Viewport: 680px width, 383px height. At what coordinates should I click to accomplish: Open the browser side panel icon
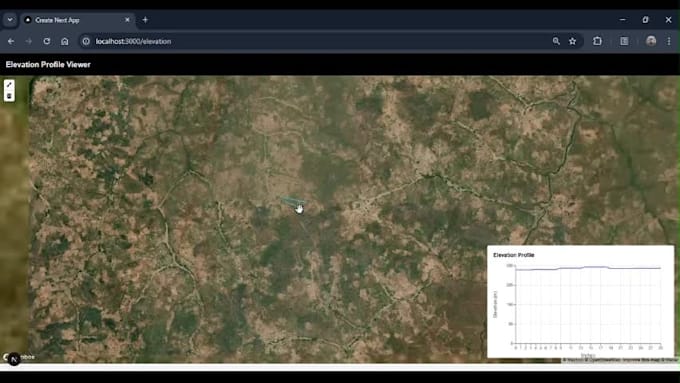coord(624,41)
